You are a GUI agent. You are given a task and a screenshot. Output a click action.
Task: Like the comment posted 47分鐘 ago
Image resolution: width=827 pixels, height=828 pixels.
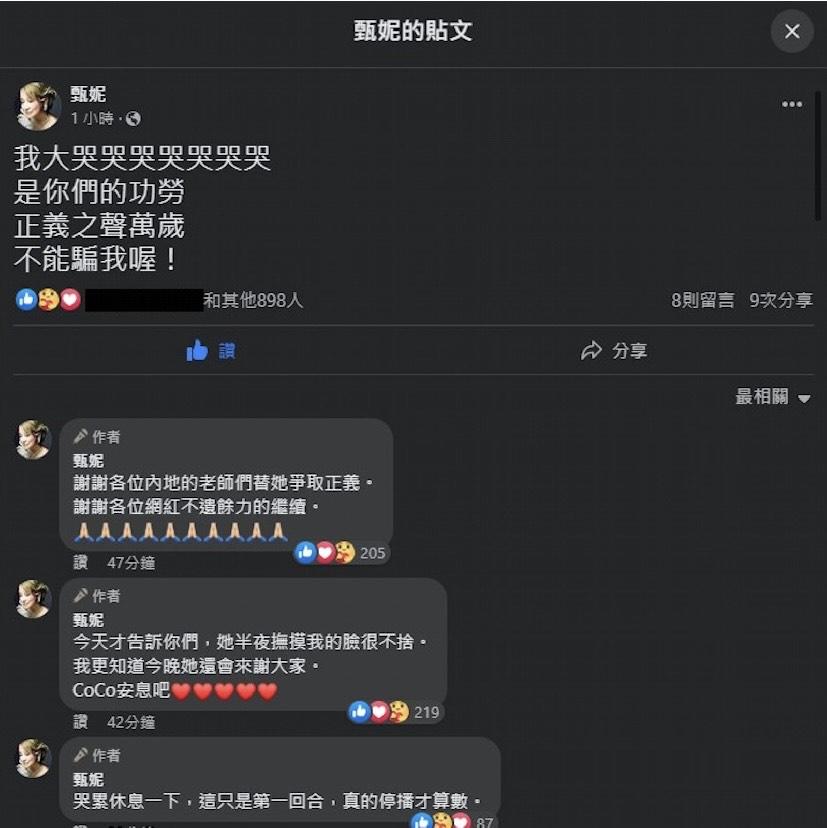tap(80, 562)
